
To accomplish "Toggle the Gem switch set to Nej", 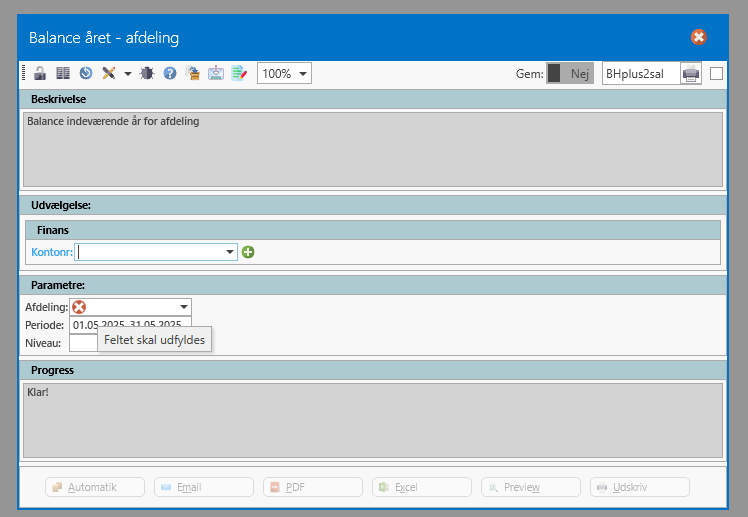I will (570, 73).
